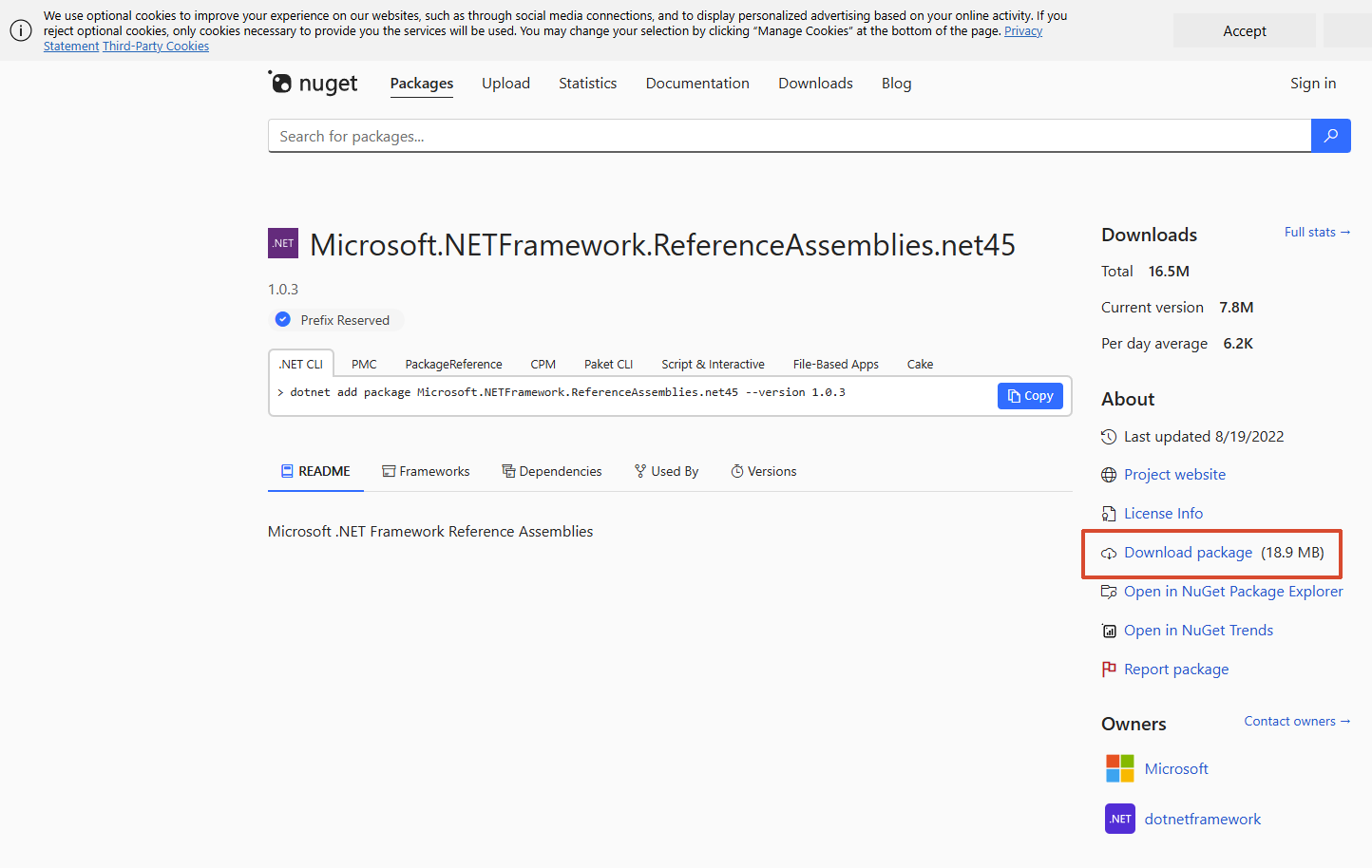Viewport: 1372px width, 868px height.
Task: Click the README description text
Action: (430, 531)
